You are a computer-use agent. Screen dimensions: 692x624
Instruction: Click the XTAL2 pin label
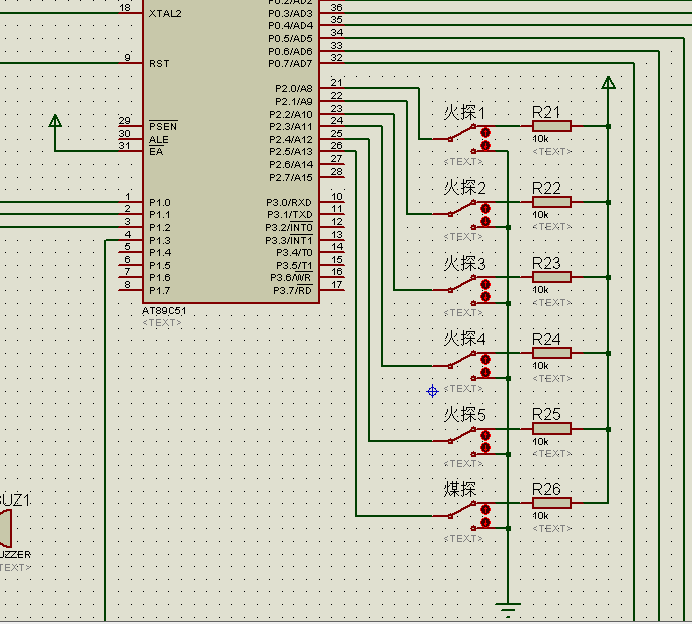165,14
